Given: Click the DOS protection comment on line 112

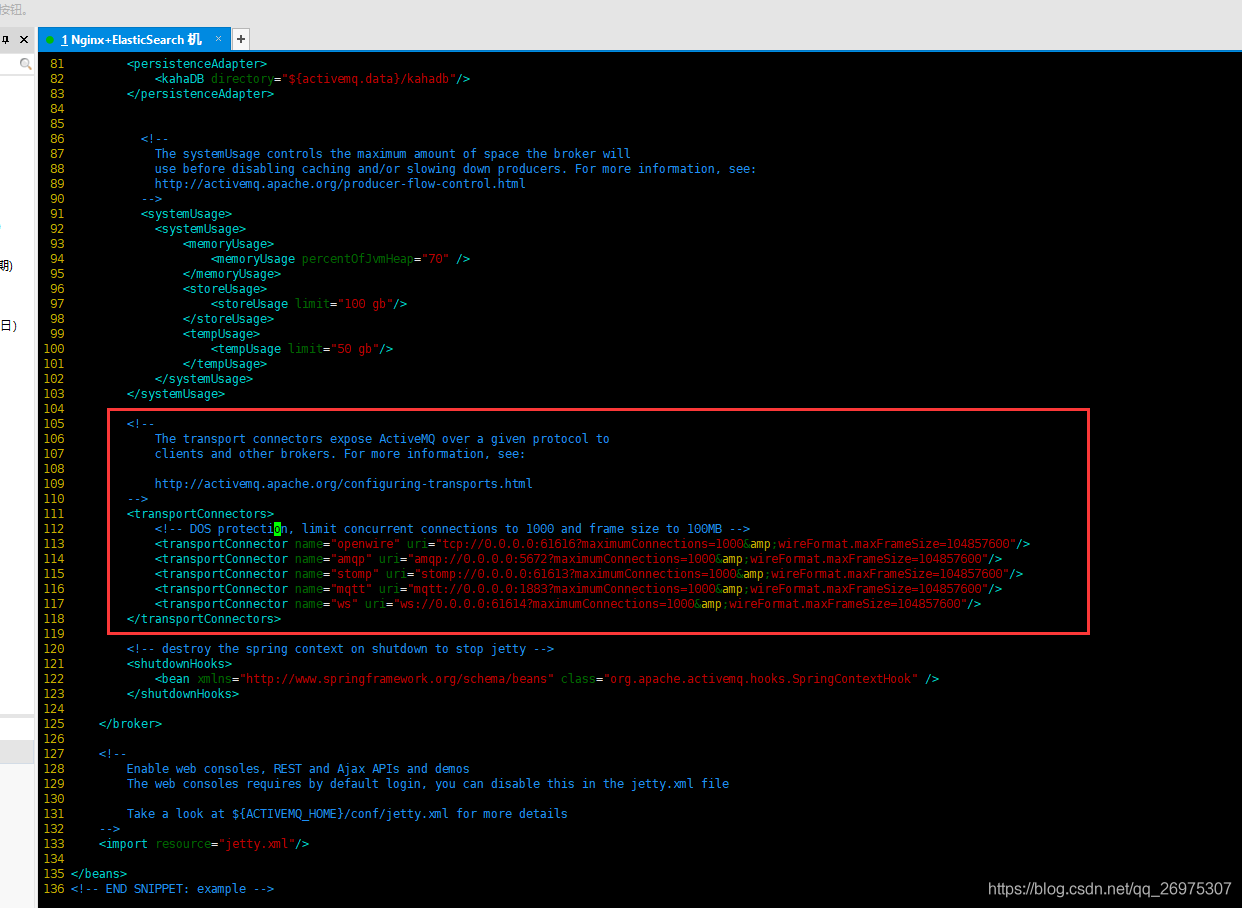Looking at the screenshot, I should [452, 529].
